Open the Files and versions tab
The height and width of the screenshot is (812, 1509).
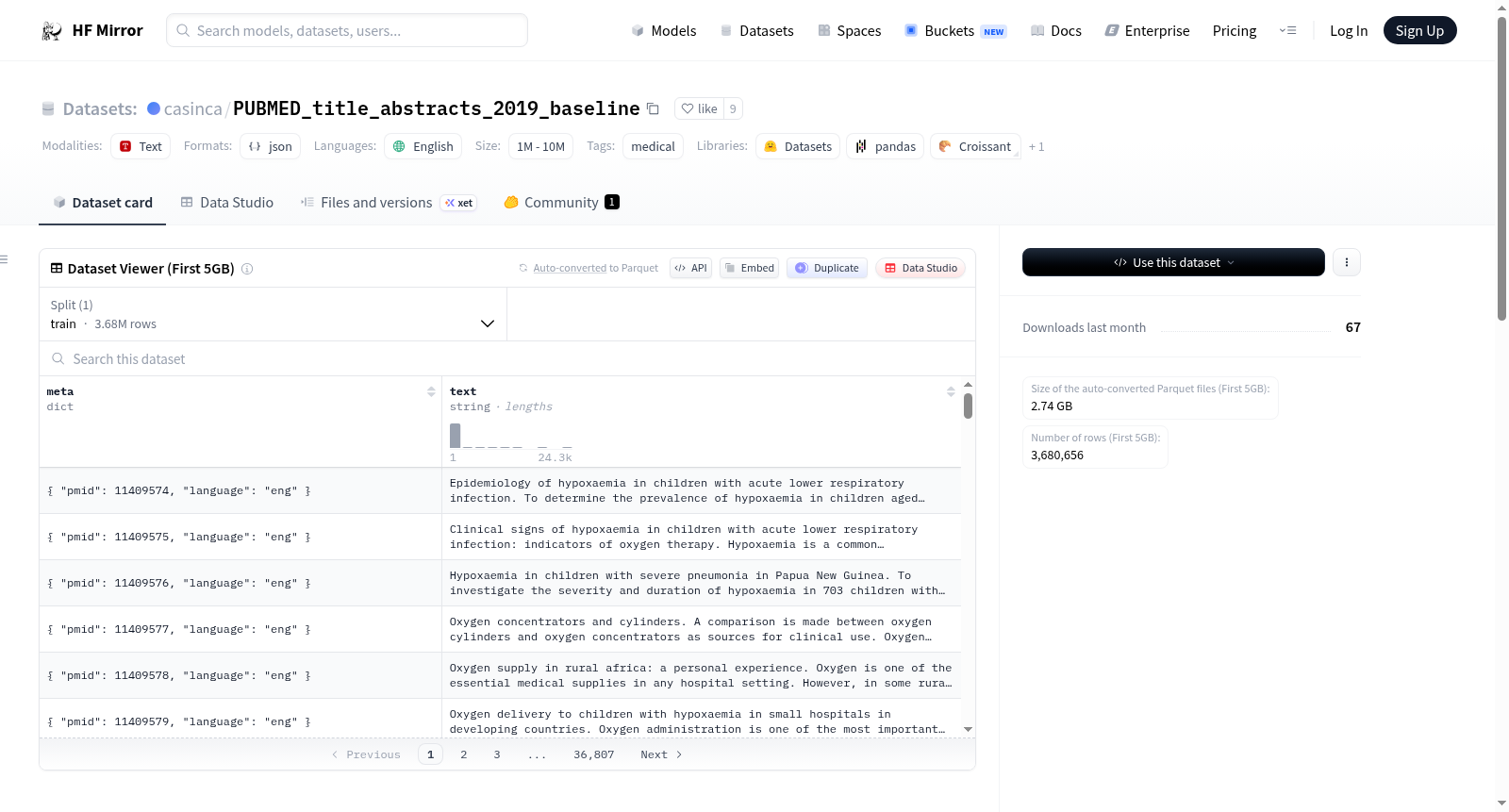click(389, 203)
